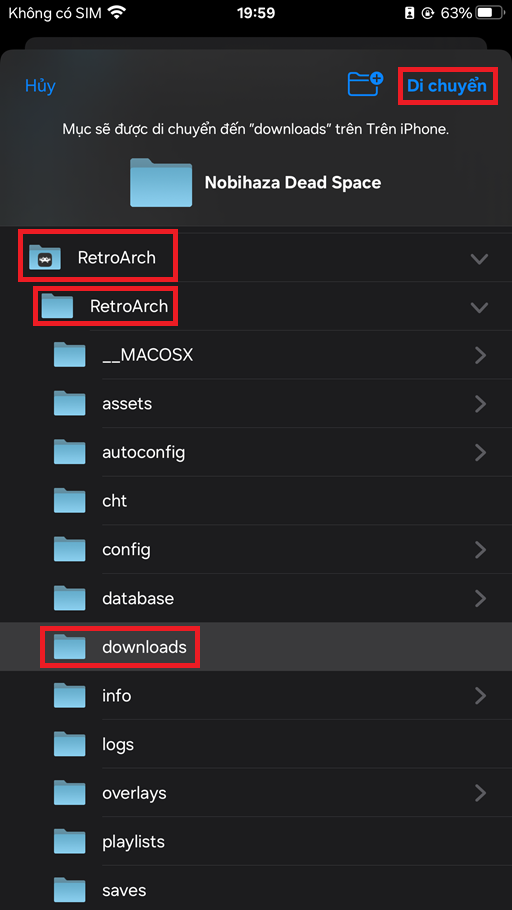The width and height of the screenshot is (512, 910).
Task: Tap the logs folder icon
Action: 70,744
